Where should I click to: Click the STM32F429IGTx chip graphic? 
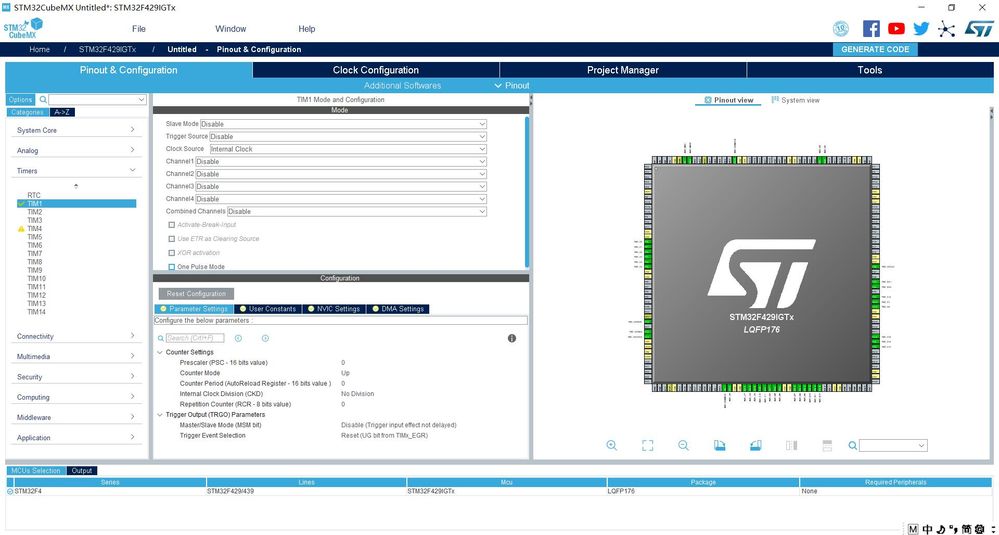tap(762, 275)
